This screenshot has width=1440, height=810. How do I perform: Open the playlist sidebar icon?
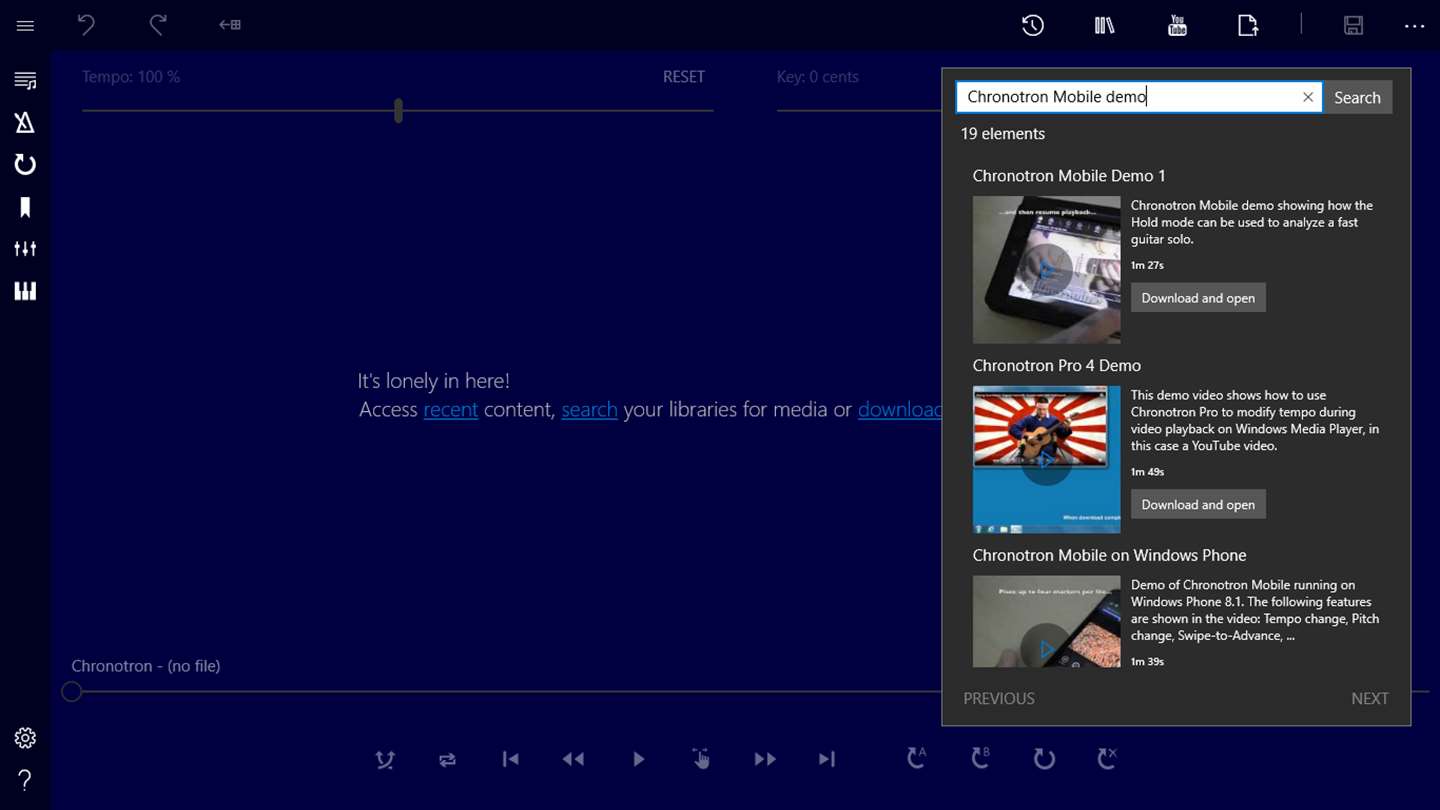pyautogui.click(x=25, y=81)
